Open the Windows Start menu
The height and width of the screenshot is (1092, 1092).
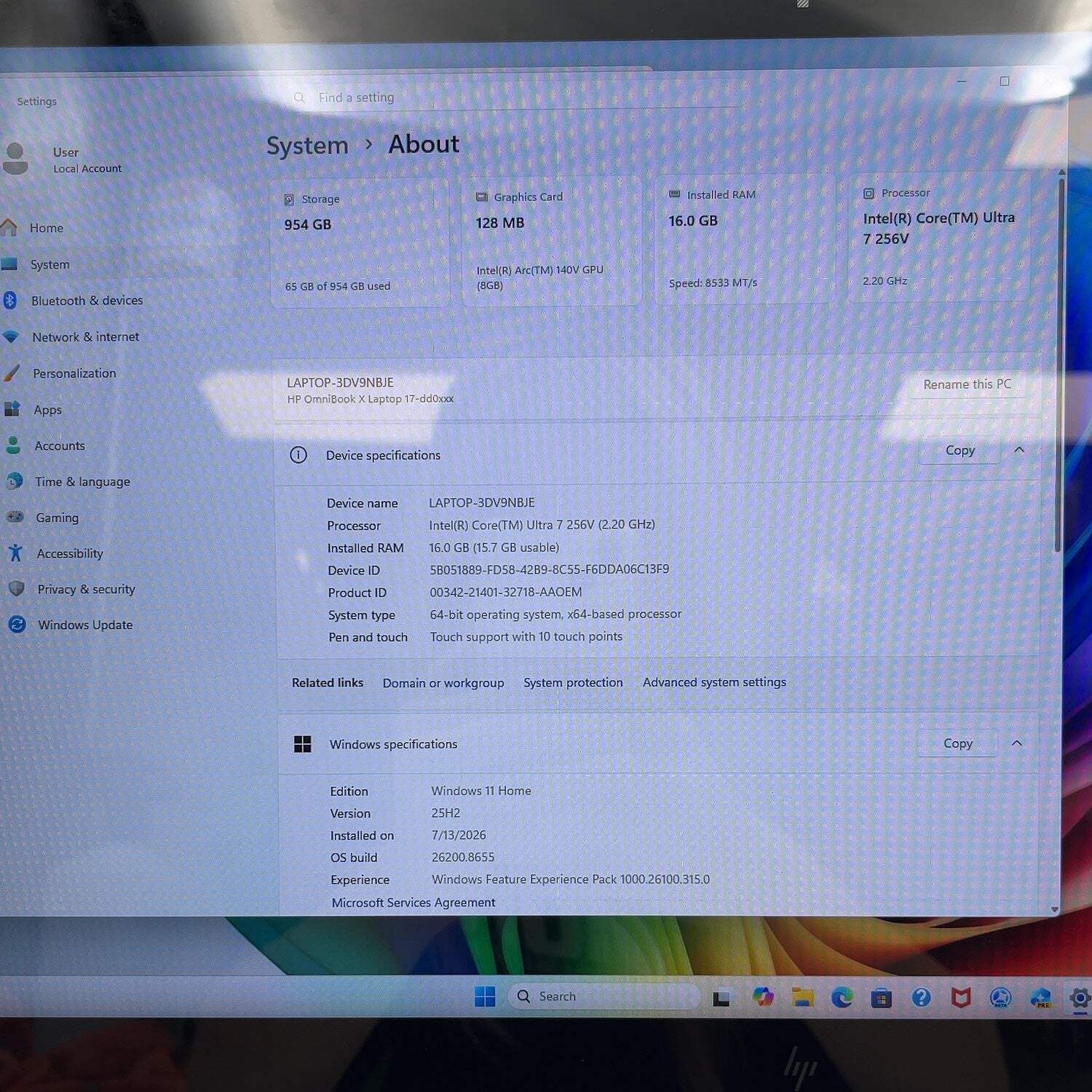[485, 996]
